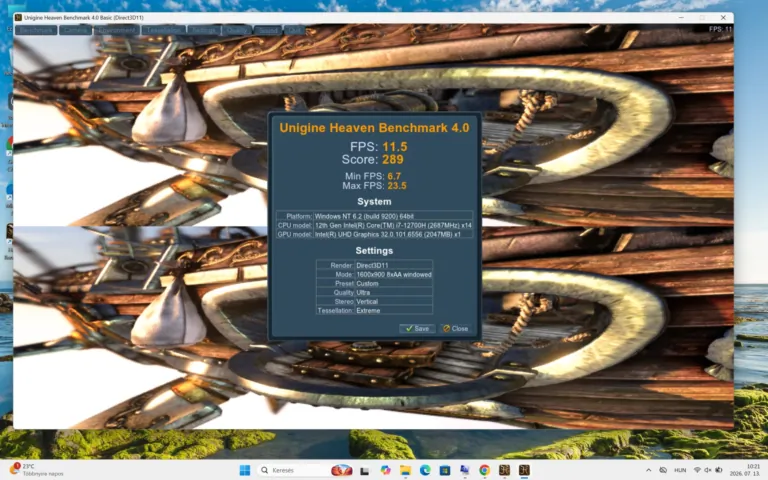
Task: Click the crossed-out camera tray icon
Action: coord(663,470)
